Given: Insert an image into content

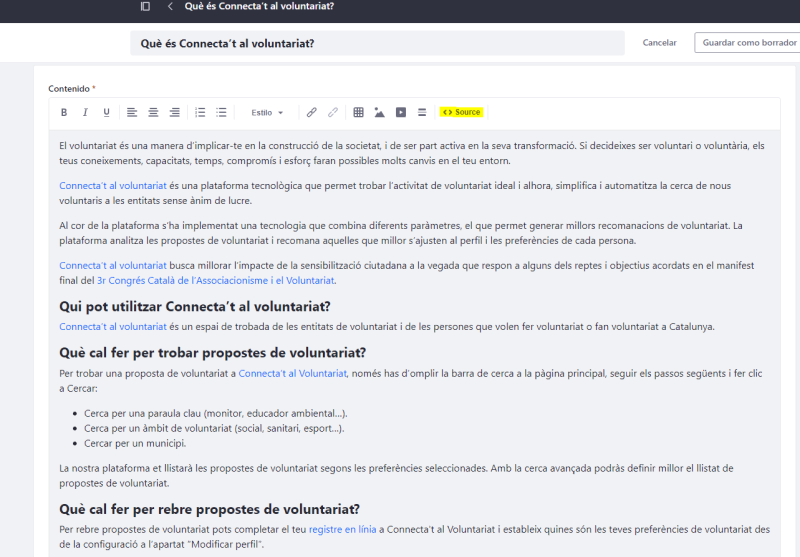Looking at the screenshot, I should click(x=380, y=112).
